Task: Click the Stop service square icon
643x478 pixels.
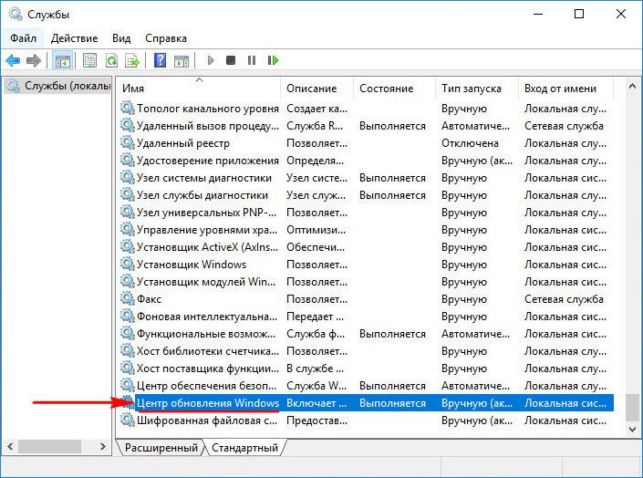Action: 231,61
